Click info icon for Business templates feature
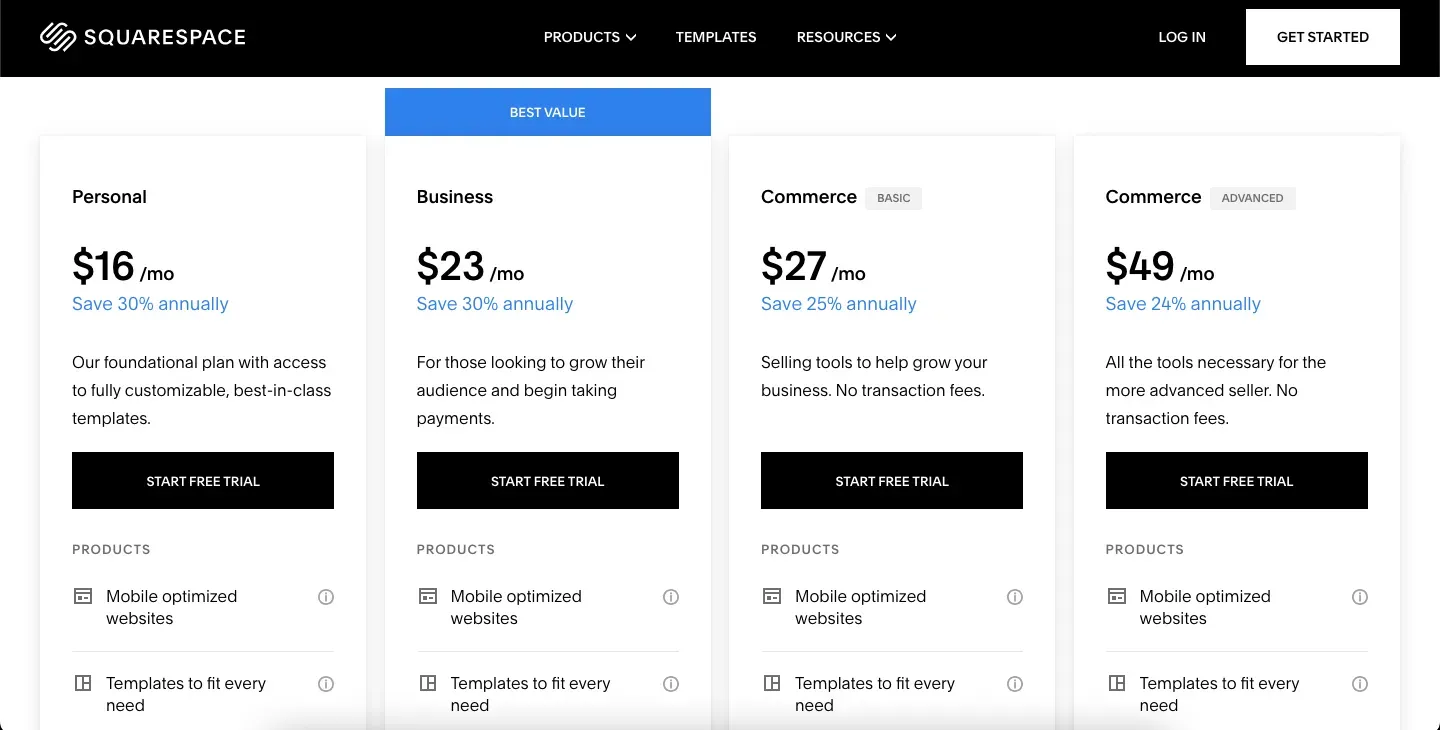Screen dimensions: 1440x730 pyautogui.click(x=671, y=684)
